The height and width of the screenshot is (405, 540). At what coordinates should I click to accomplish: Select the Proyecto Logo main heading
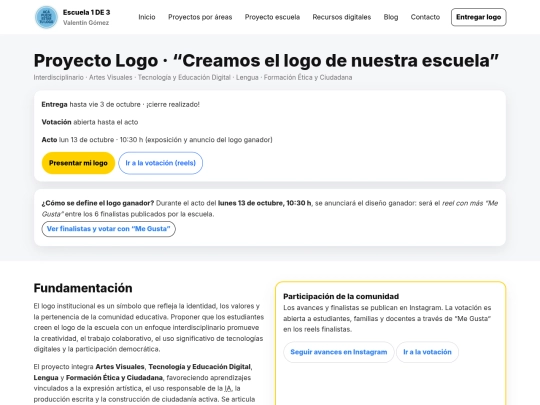266,61
